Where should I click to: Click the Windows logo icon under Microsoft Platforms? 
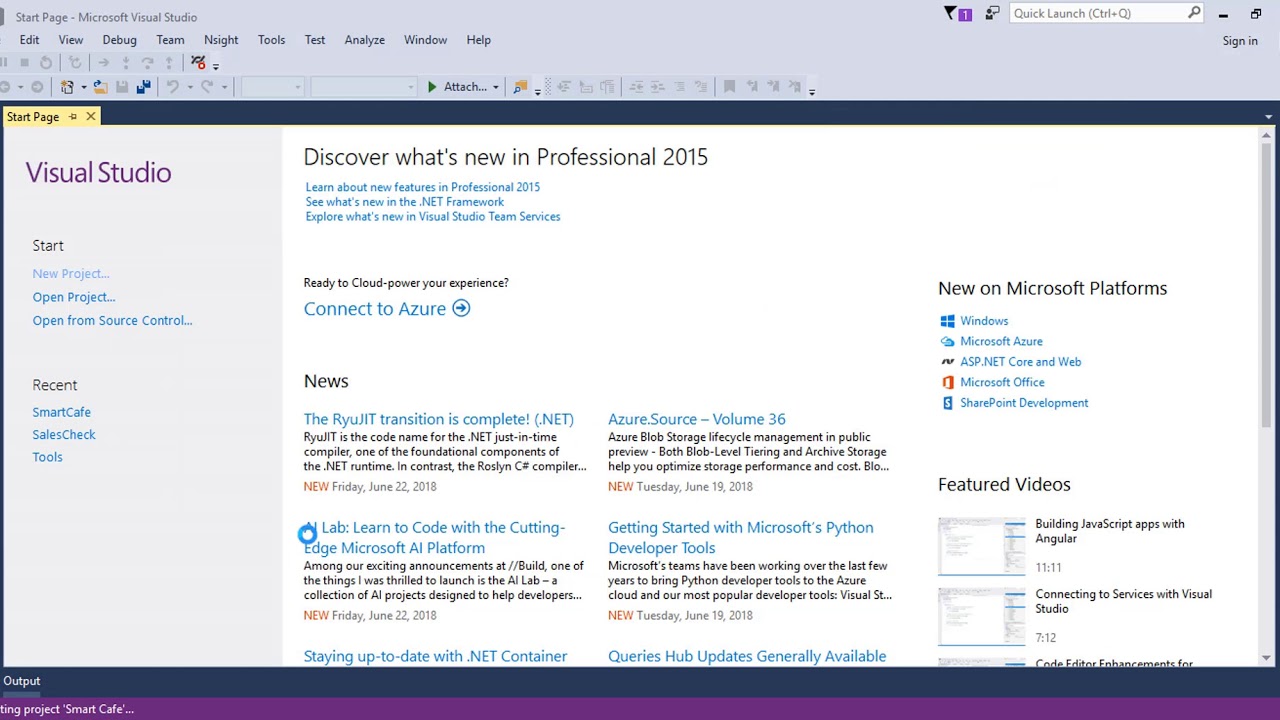click(x=947, y=321)
